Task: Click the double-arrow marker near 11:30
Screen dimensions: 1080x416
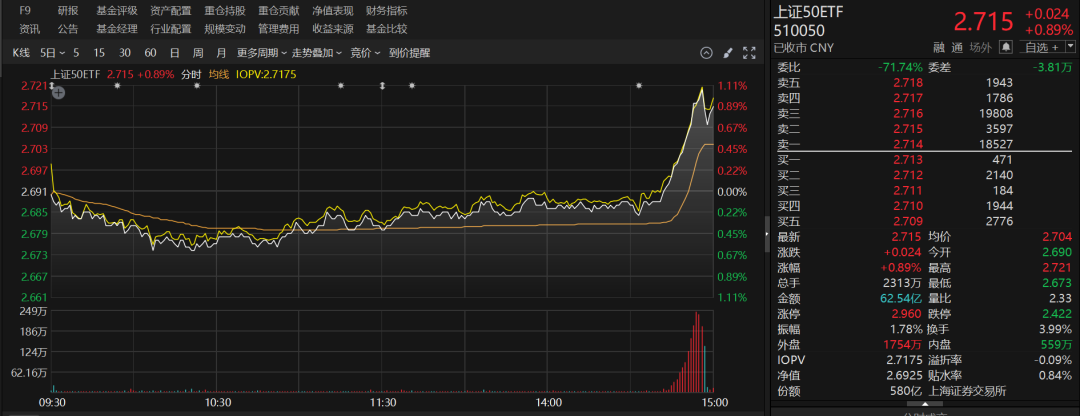Action: pos(382,85)
